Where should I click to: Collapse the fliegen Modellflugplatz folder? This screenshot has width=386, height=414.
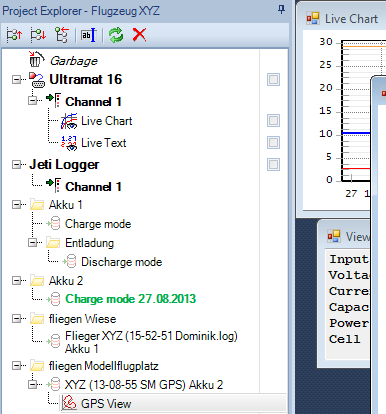(16, 366)
